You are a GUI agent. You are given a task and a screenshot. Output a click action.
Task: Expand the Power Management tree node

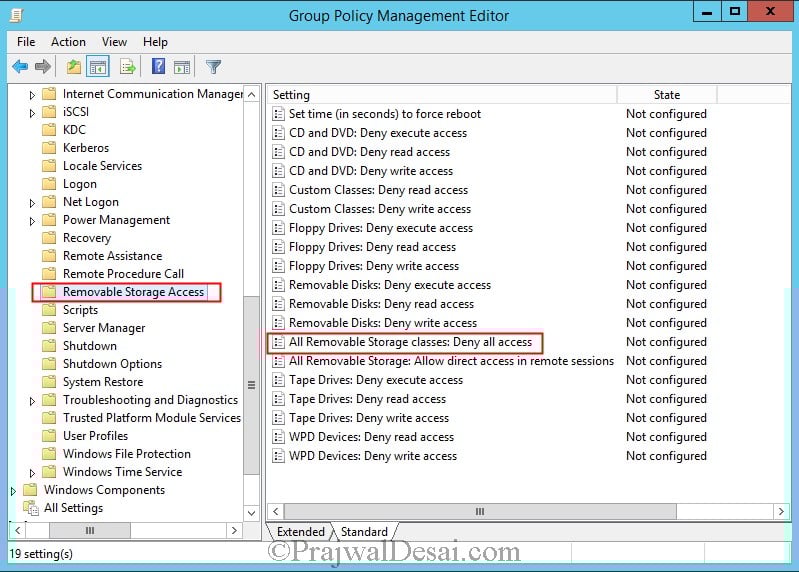click(x=32, y=221)
